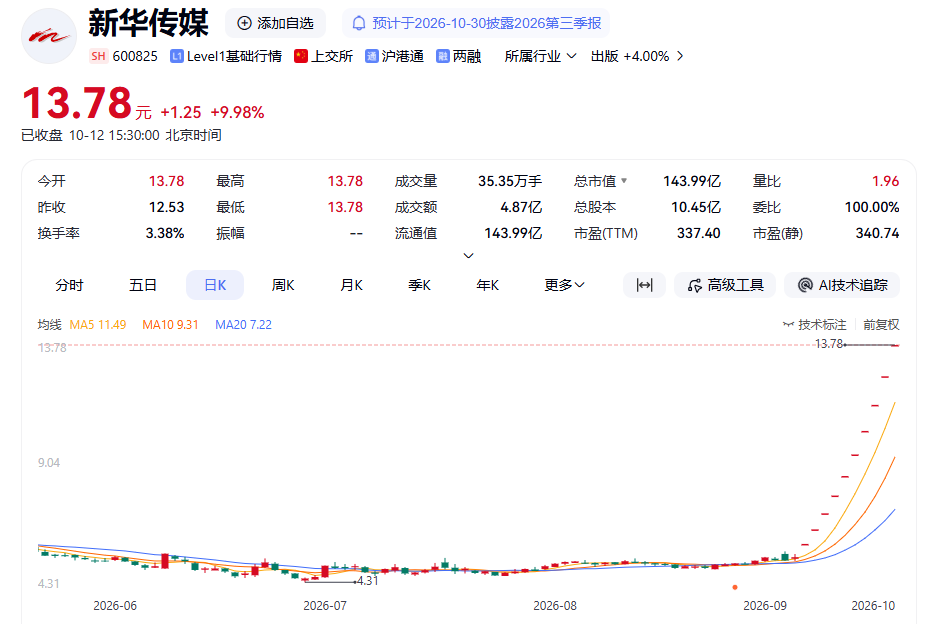Screen dimensions: 927x624
Task: Click the orange event dot on chart
Action: (735, 587)
